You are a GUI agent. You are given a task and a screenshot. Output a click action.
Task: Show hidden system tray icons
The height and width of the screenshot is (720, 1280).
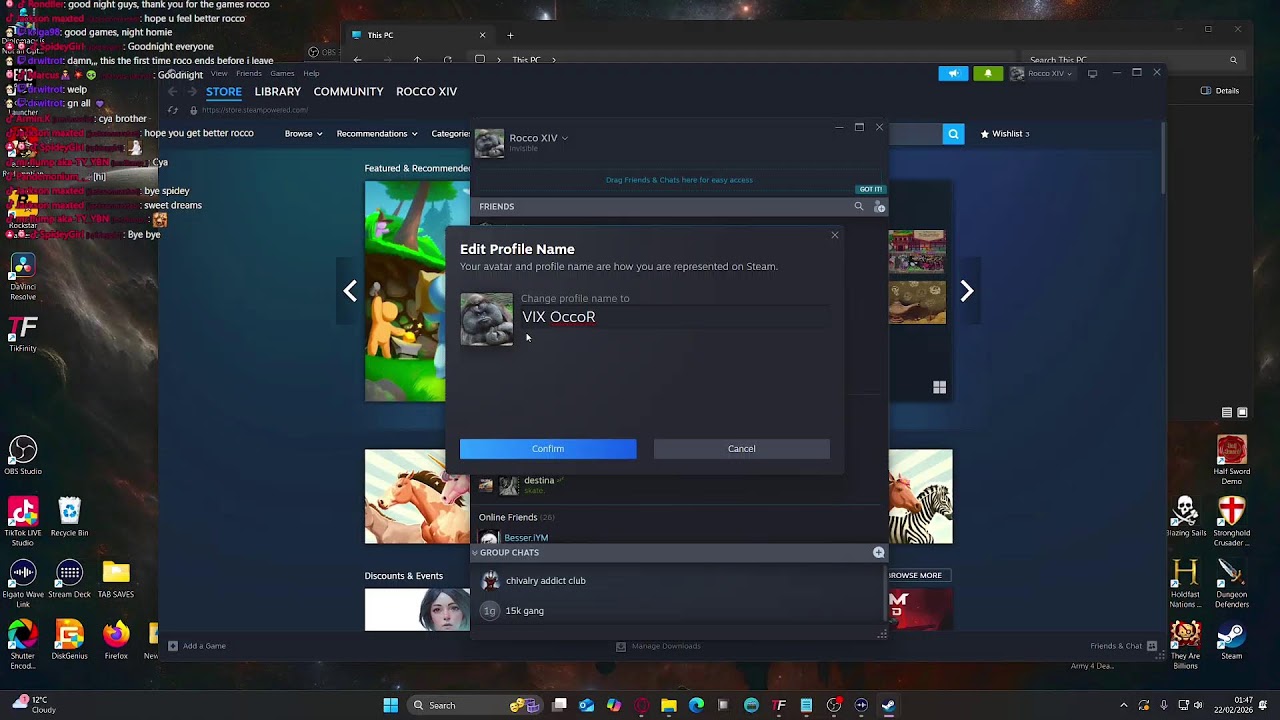[x=1123, y=705]
